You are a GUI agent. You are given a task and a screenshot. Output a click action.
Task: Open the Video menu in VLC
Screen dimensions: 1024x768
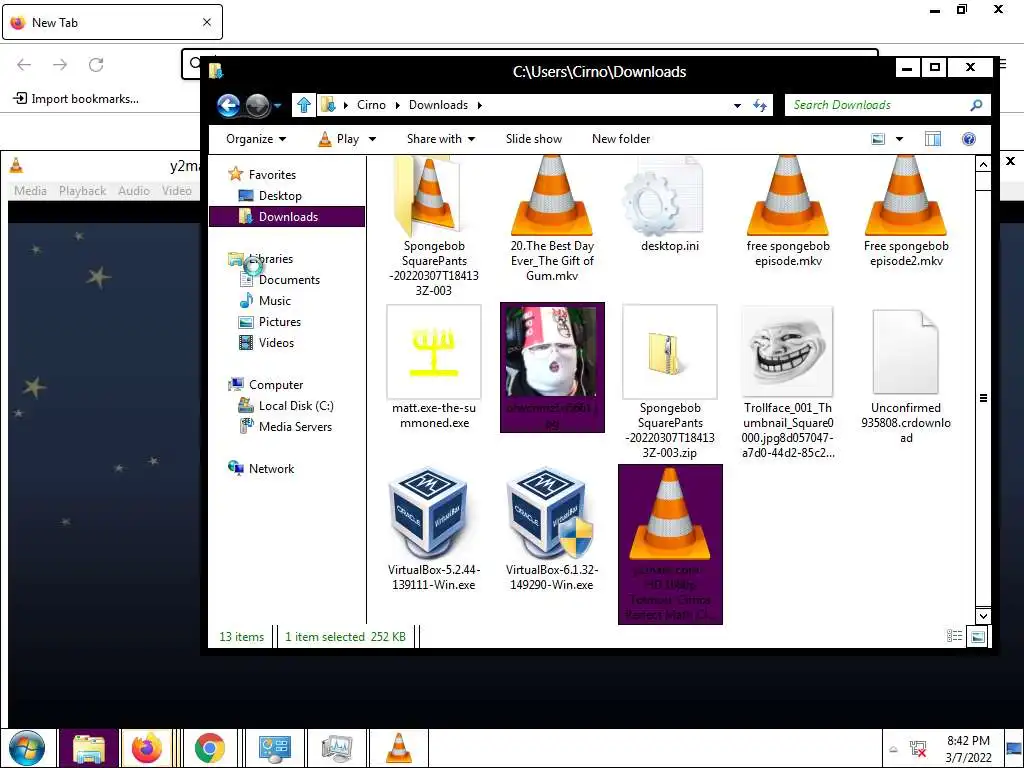177,191
